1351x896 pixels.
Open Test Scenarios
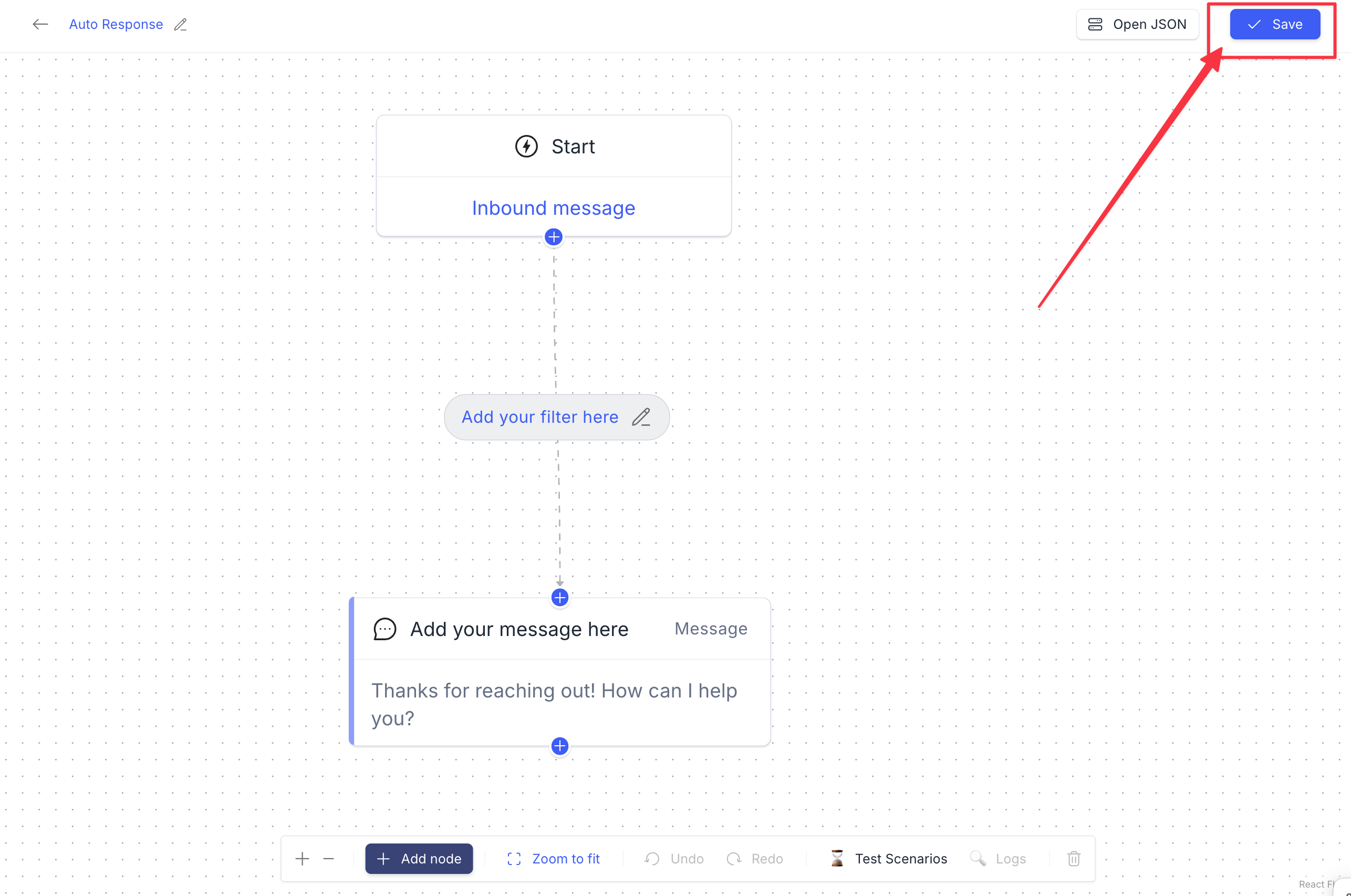coord(888,859)
